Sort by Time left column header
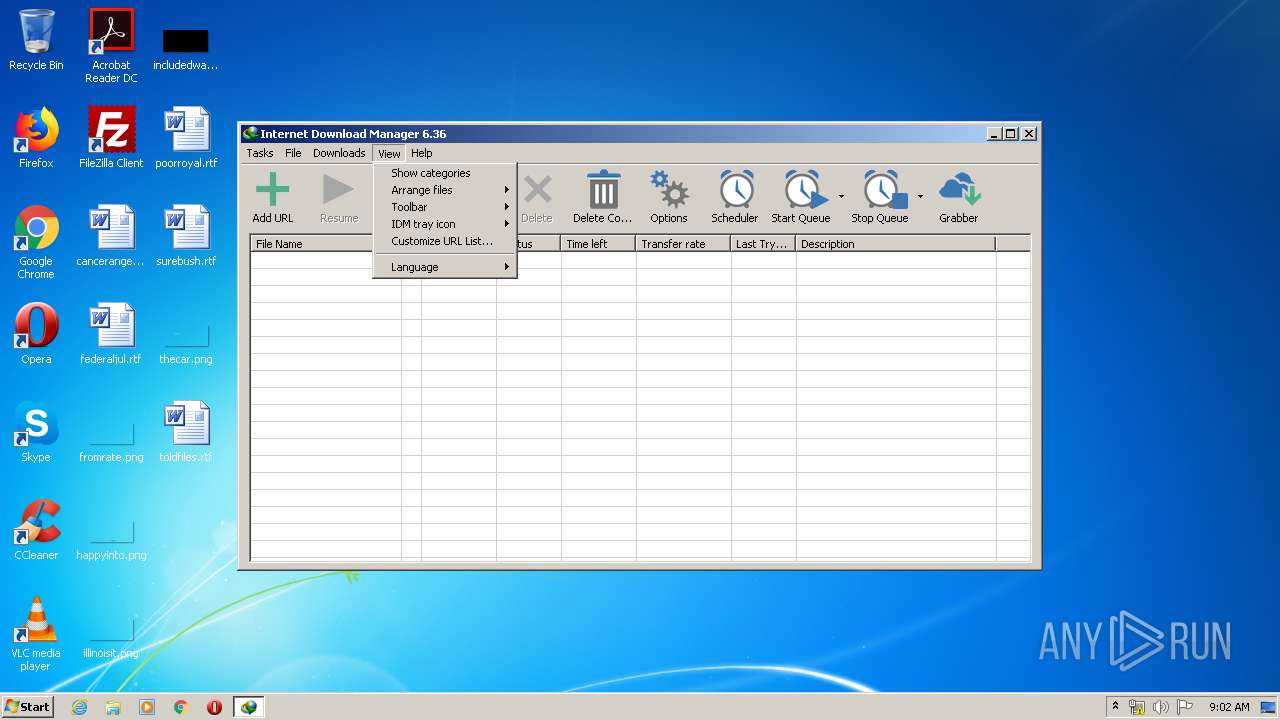Screen dimensions: 1280x720 [598, 244]
